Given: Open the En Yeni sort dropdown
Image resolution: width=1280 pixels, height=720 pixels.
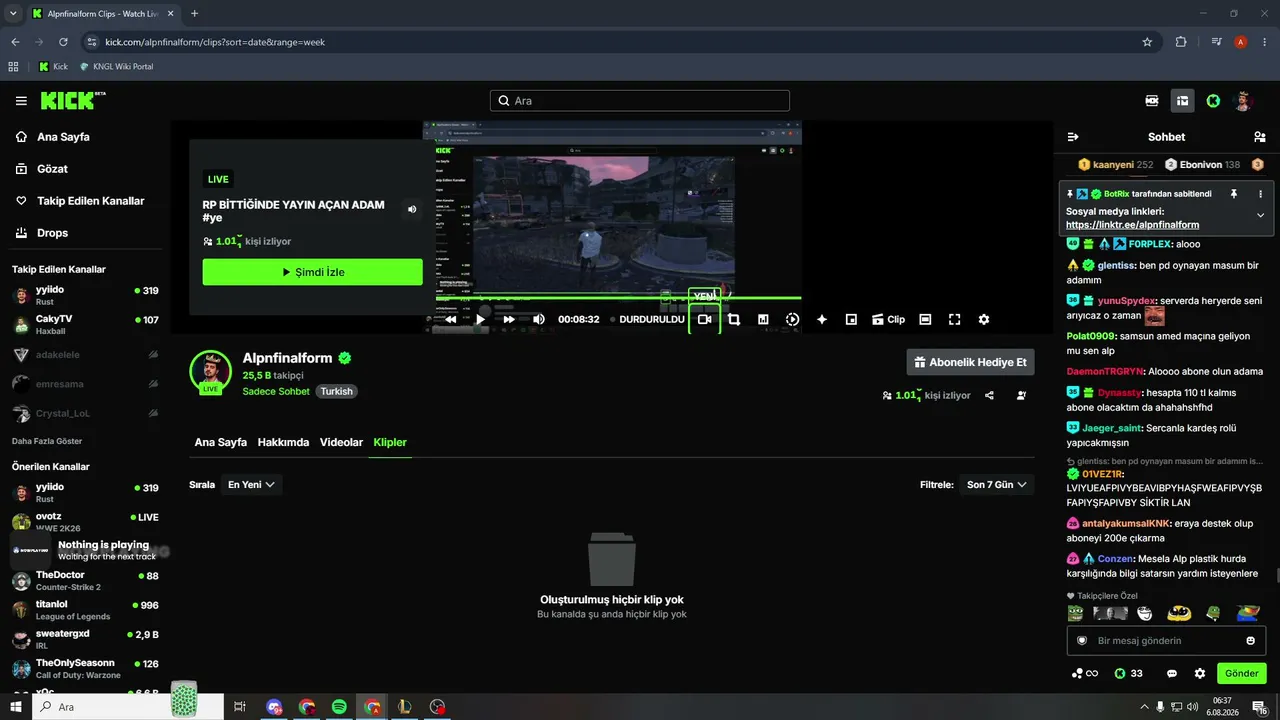Looking at the screenshot, I should 251,485.
